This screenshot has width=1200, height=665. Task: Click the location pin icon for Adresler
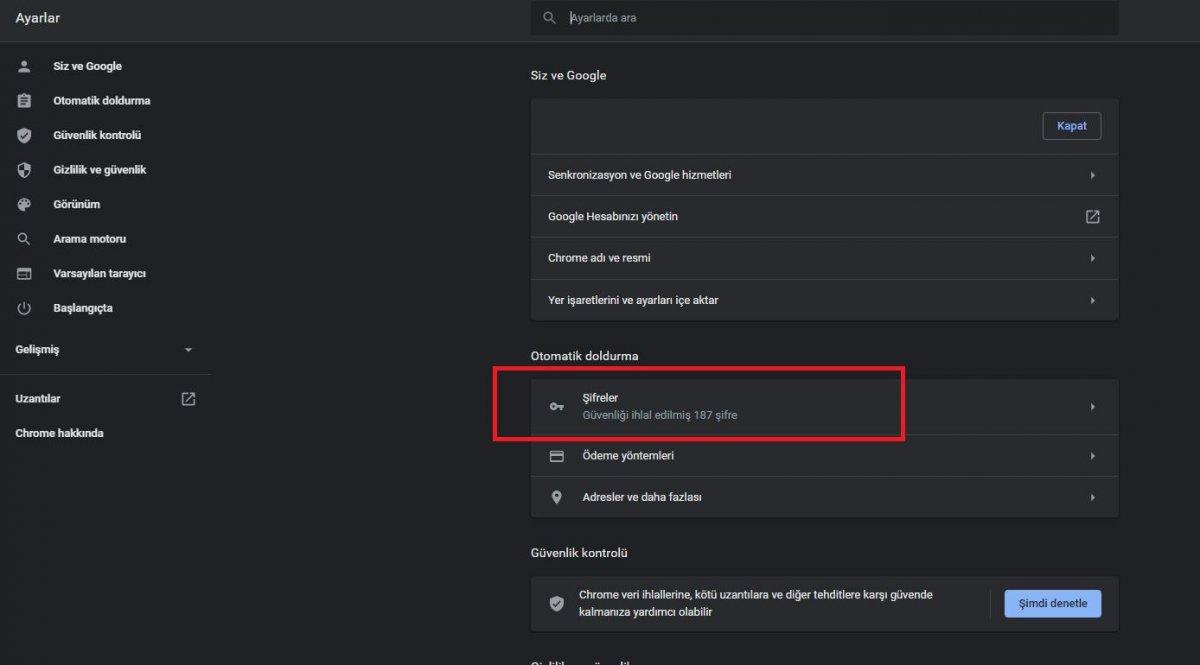click(x=557, y=497)
